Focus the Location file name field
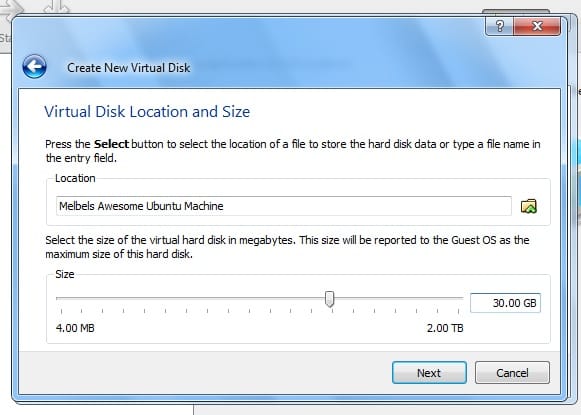This screenshot has width=581, height=415. click(284, 206)
